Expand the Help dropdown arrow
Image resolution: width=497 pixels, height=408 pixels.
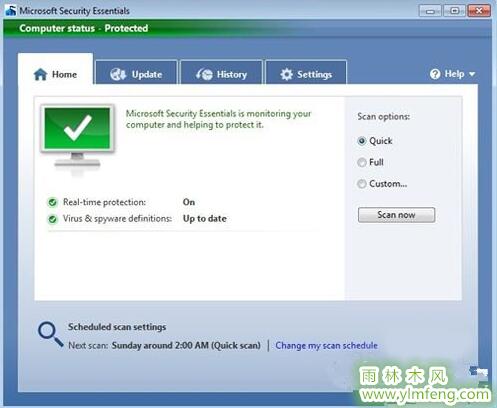click(x=472, y=74)
